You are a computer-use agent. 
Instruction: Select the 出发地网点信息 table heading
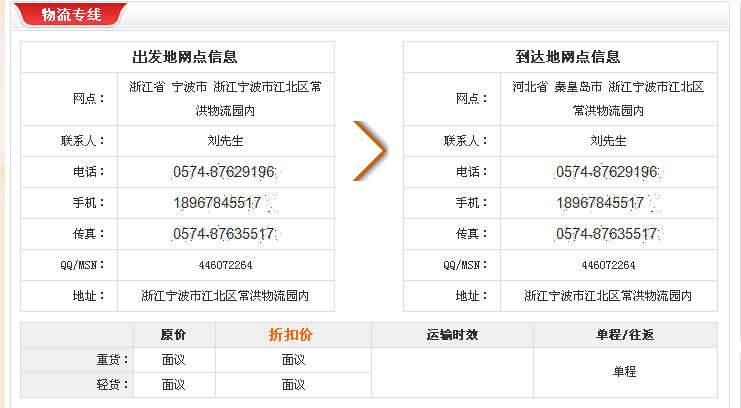tap(184, 57)
